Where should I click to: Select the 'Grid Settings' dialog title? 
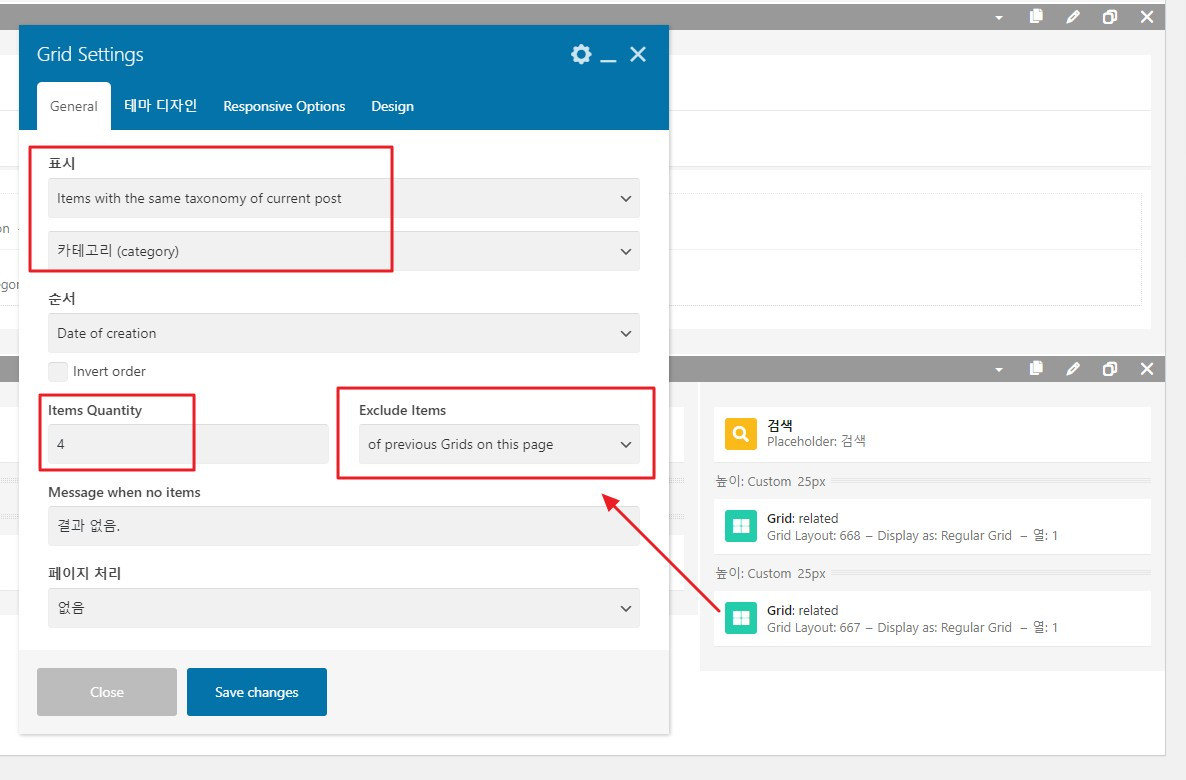90,54
